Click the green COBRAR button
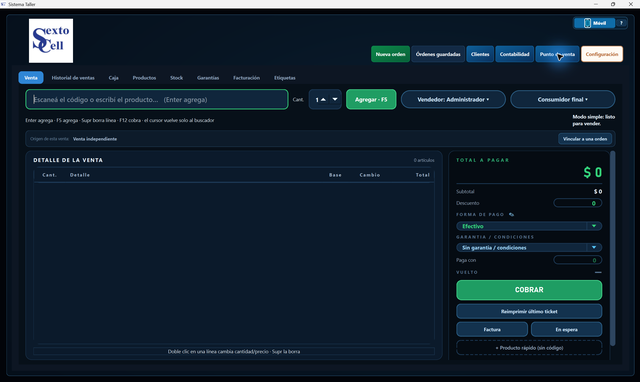640x382 pixels. click(529, 290)
